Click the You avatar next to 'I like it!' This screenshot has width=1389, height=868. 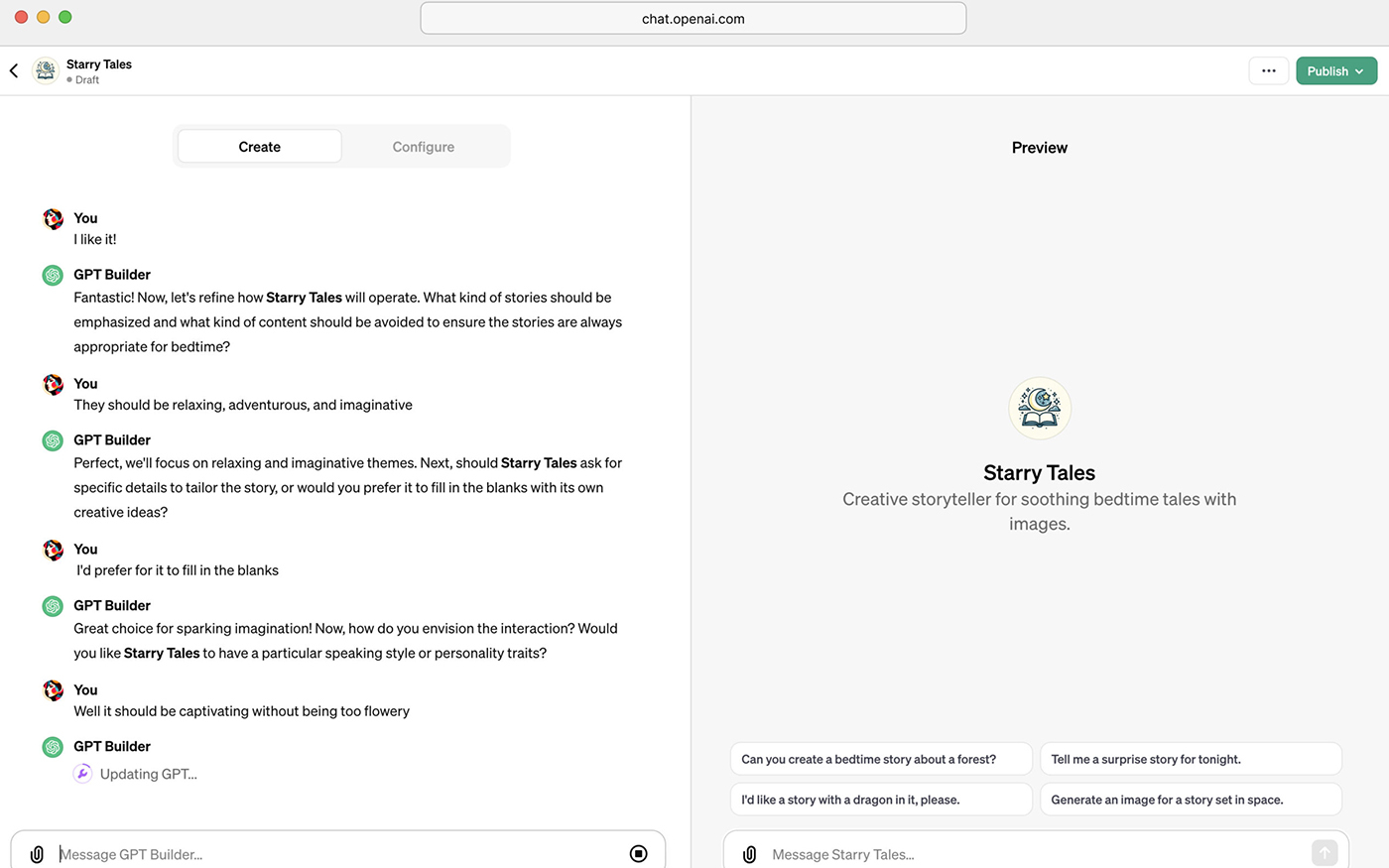53,218
